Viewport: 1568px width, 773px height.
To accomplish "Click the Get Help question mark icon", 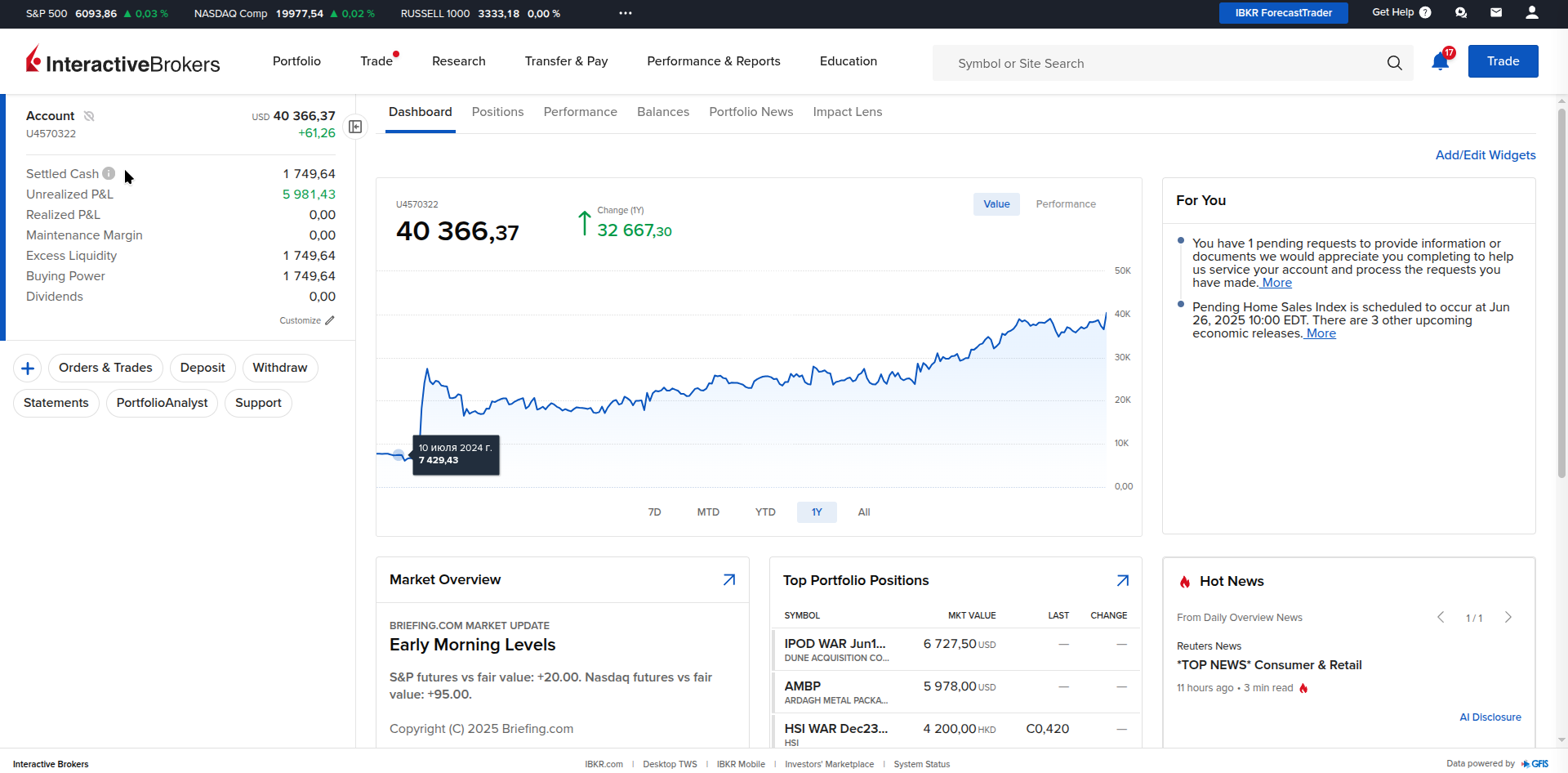I will point(1425,12).
